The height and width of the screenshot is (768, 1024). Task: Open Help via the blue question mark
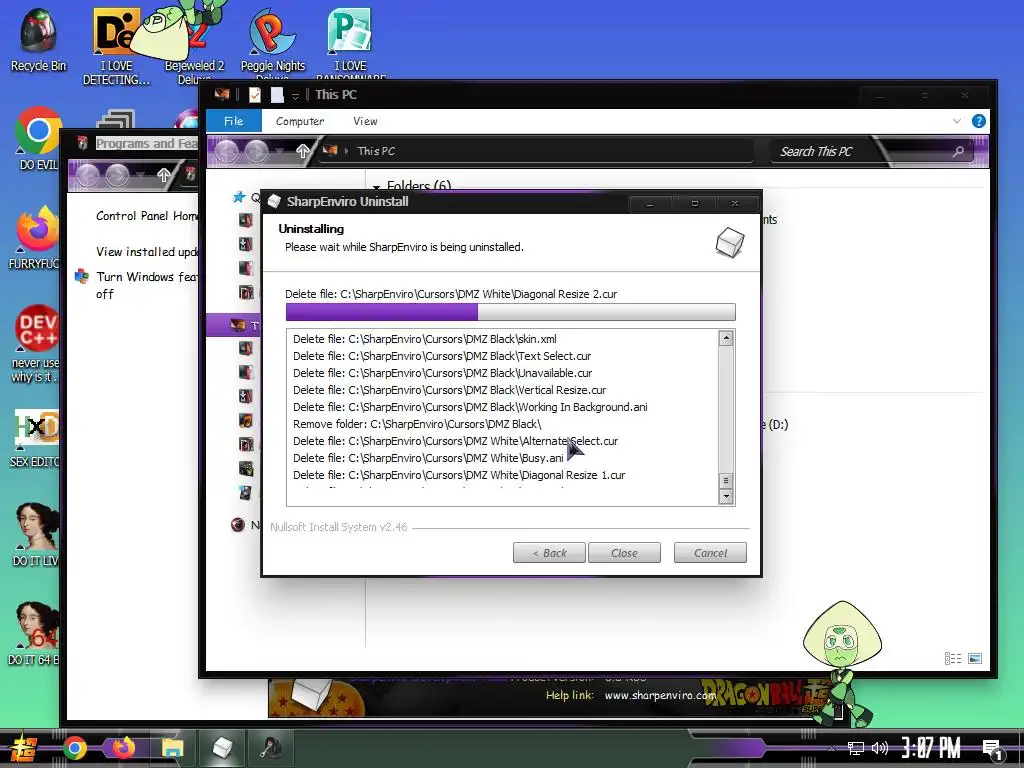pos(978,121)
